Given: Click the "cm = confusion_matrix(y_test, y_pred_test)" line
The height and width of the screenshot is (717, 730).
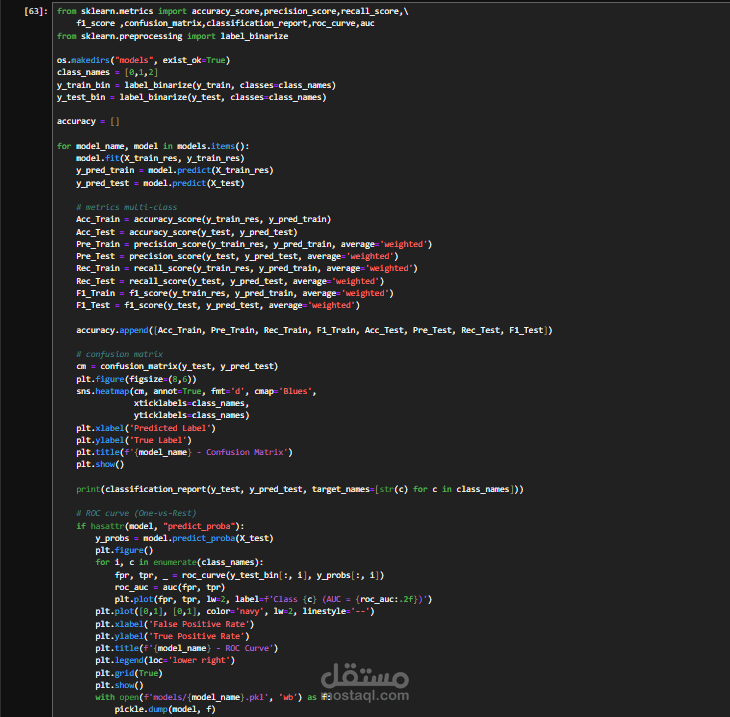Looking at the screenshot, I should point(177,366).
